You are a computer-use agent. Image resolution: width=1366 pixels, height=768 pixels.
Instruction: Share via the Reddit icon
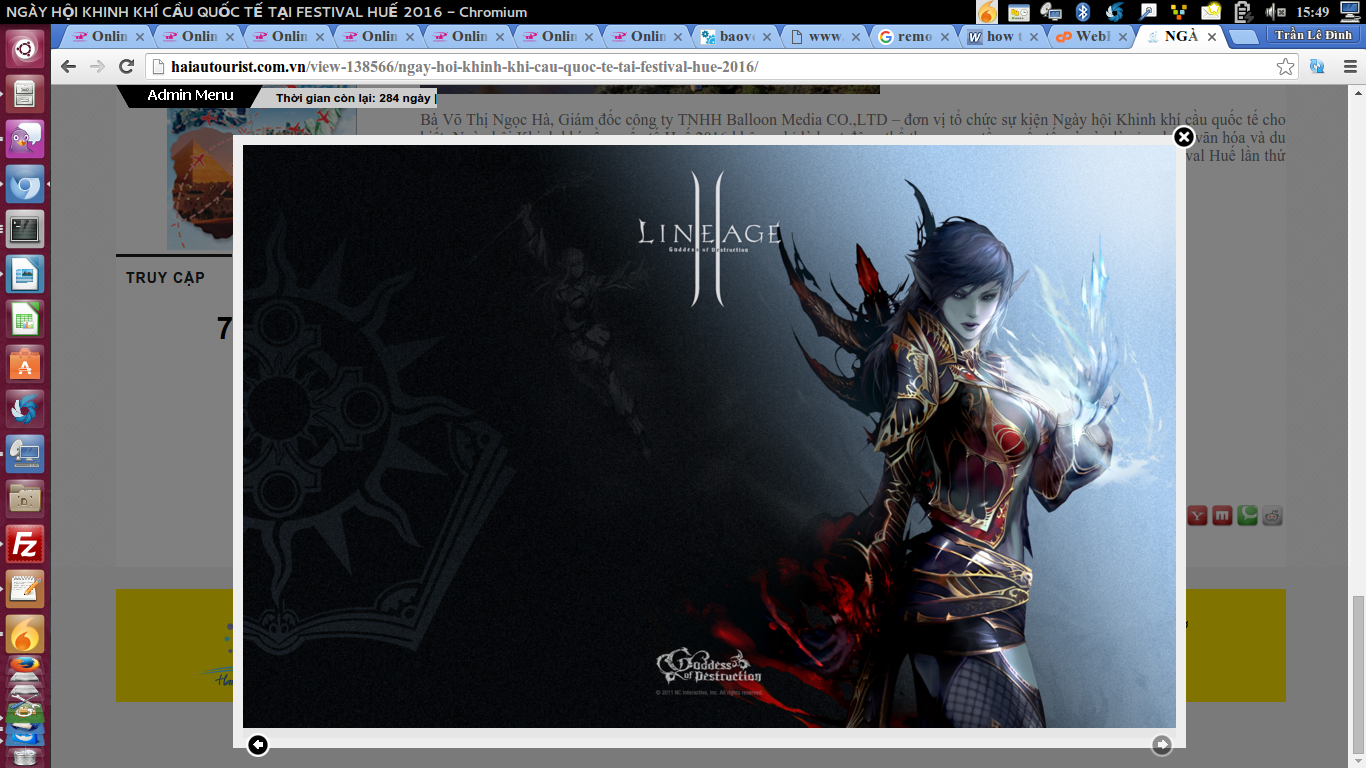(1272, 516)
